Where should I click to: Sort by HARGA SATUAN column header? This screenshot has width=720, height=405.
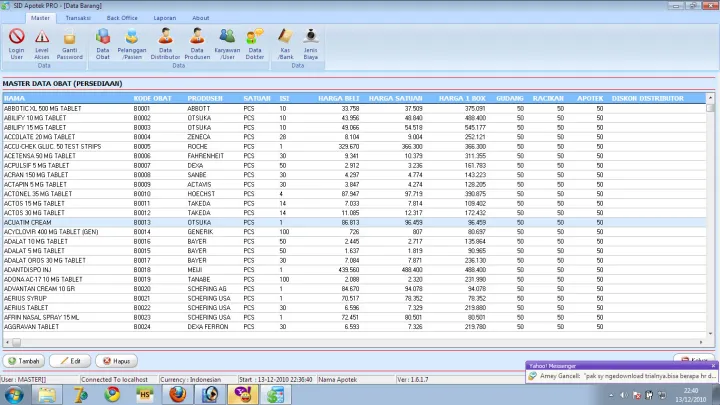pyautogui.click(x=395, y=98)
